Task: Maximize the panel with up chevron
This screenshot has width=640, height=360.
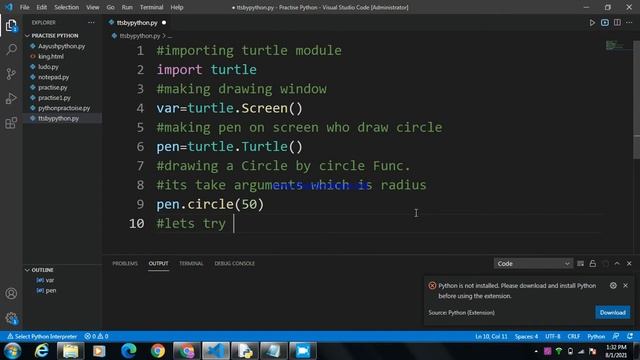Action: (617, 264)
